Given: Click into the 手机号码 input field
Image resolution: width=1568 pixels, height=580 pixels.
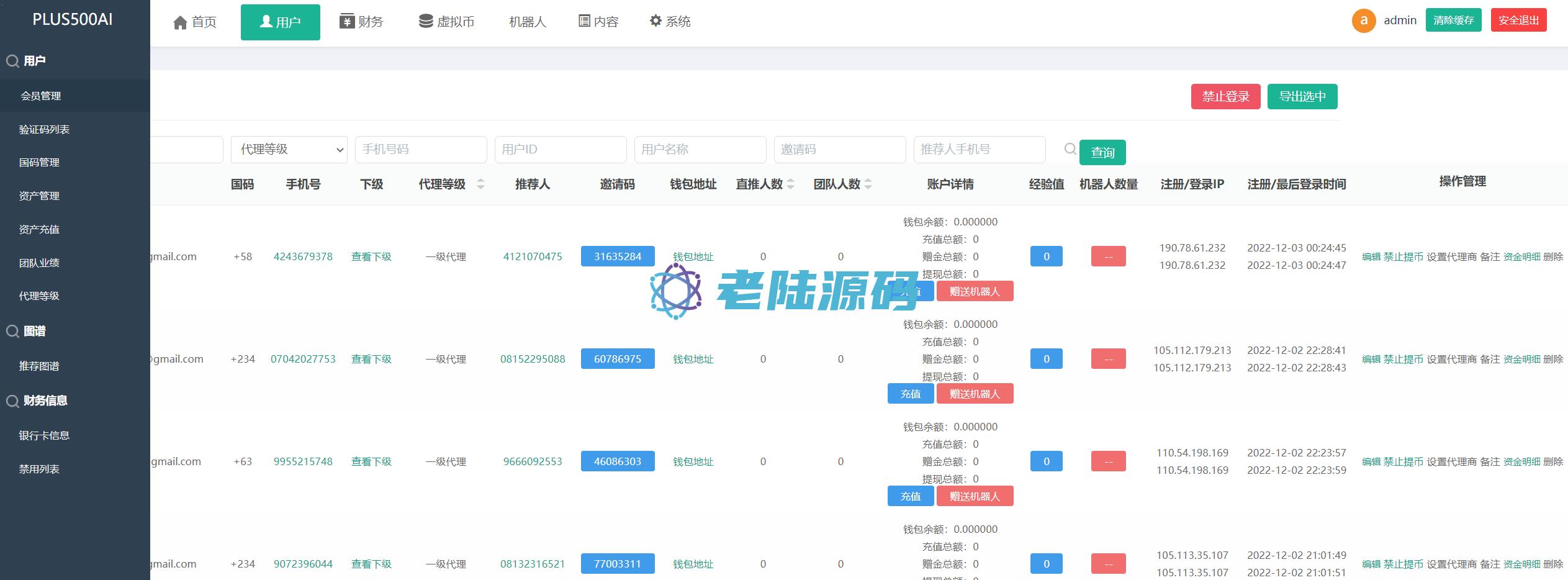Looking at the screenshot, I should point(420,150).
